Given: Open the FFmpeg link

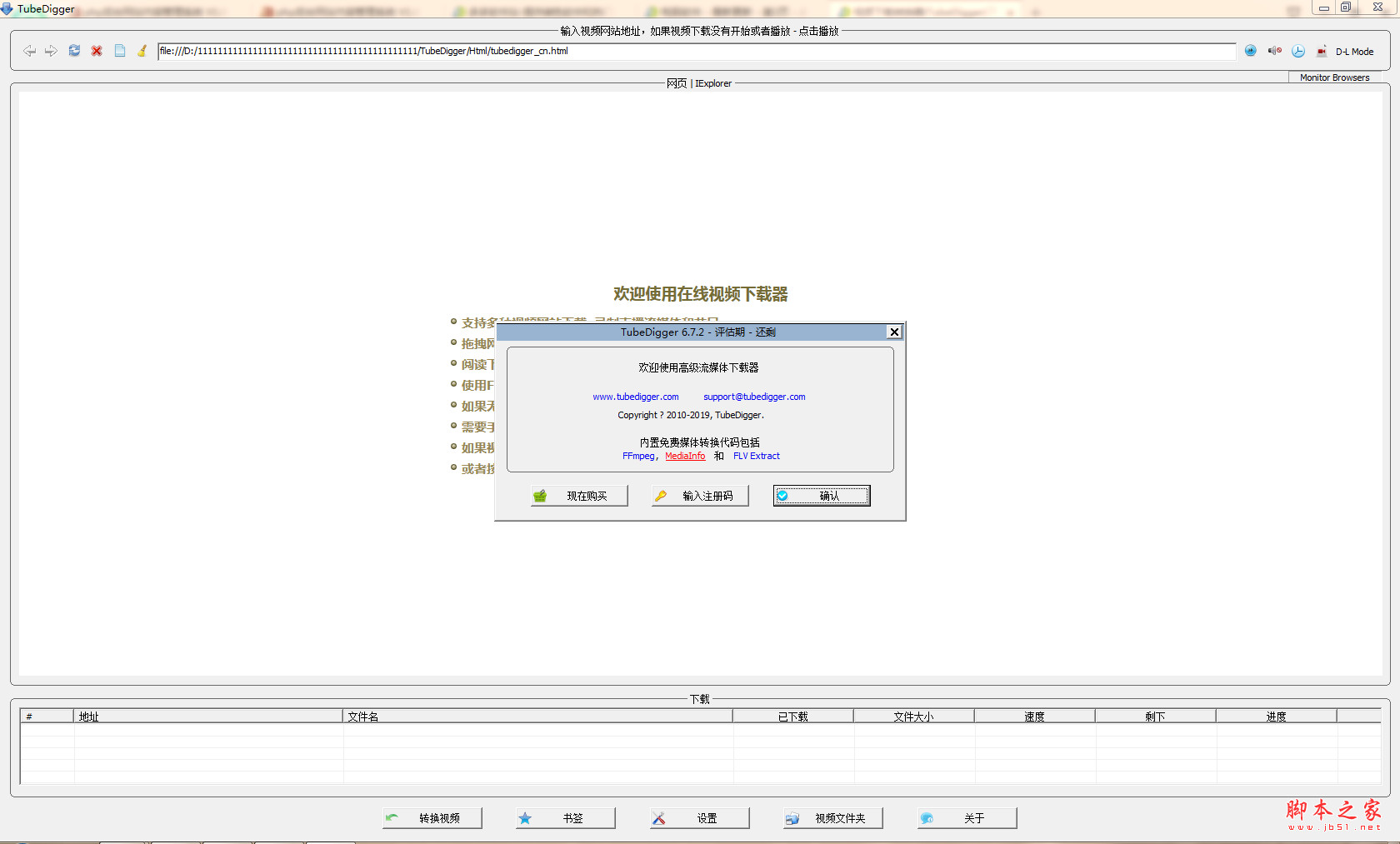Looking at the screenshot, I should 638,456.
